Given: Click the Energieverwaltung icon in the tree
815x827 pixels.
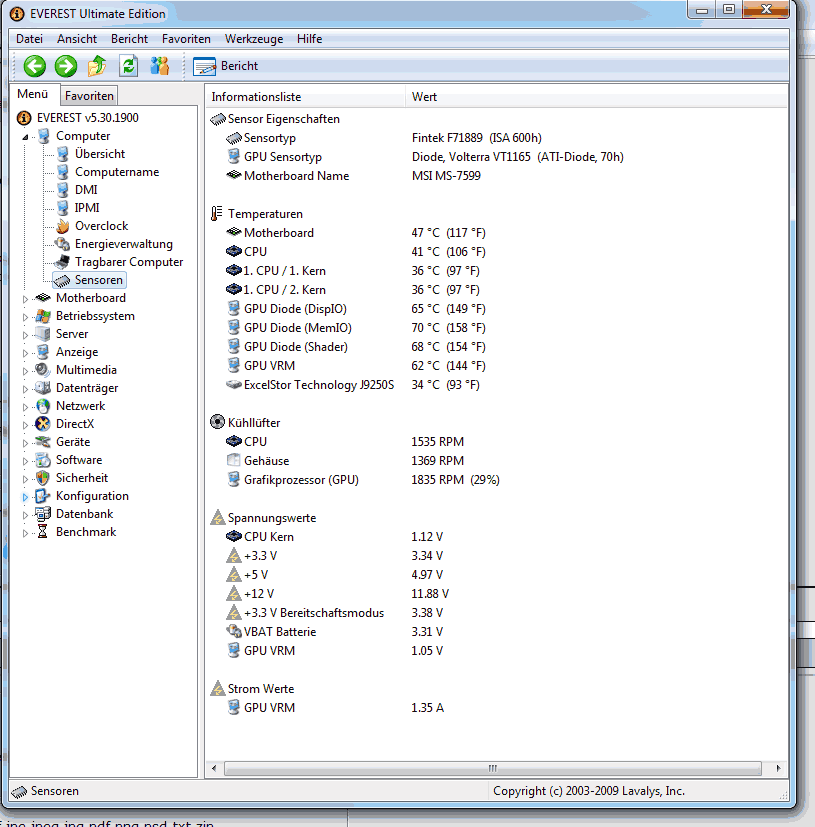Looking at the screenshot, I should click(x=63, y=244).
